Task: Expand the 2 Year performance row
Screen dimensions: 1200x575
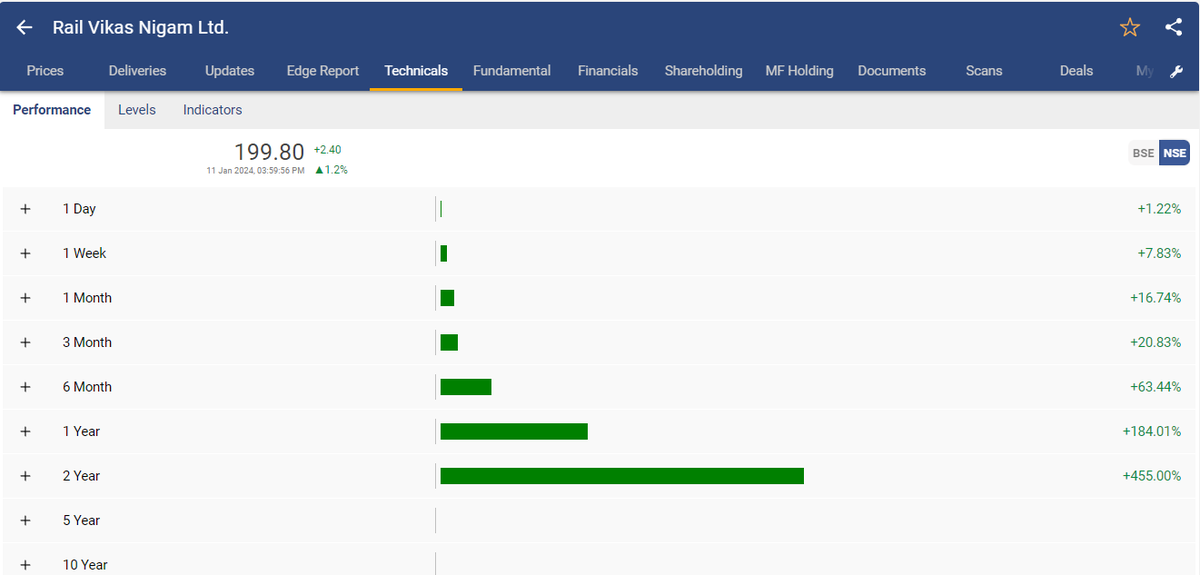Action: (x=26, y=476)
